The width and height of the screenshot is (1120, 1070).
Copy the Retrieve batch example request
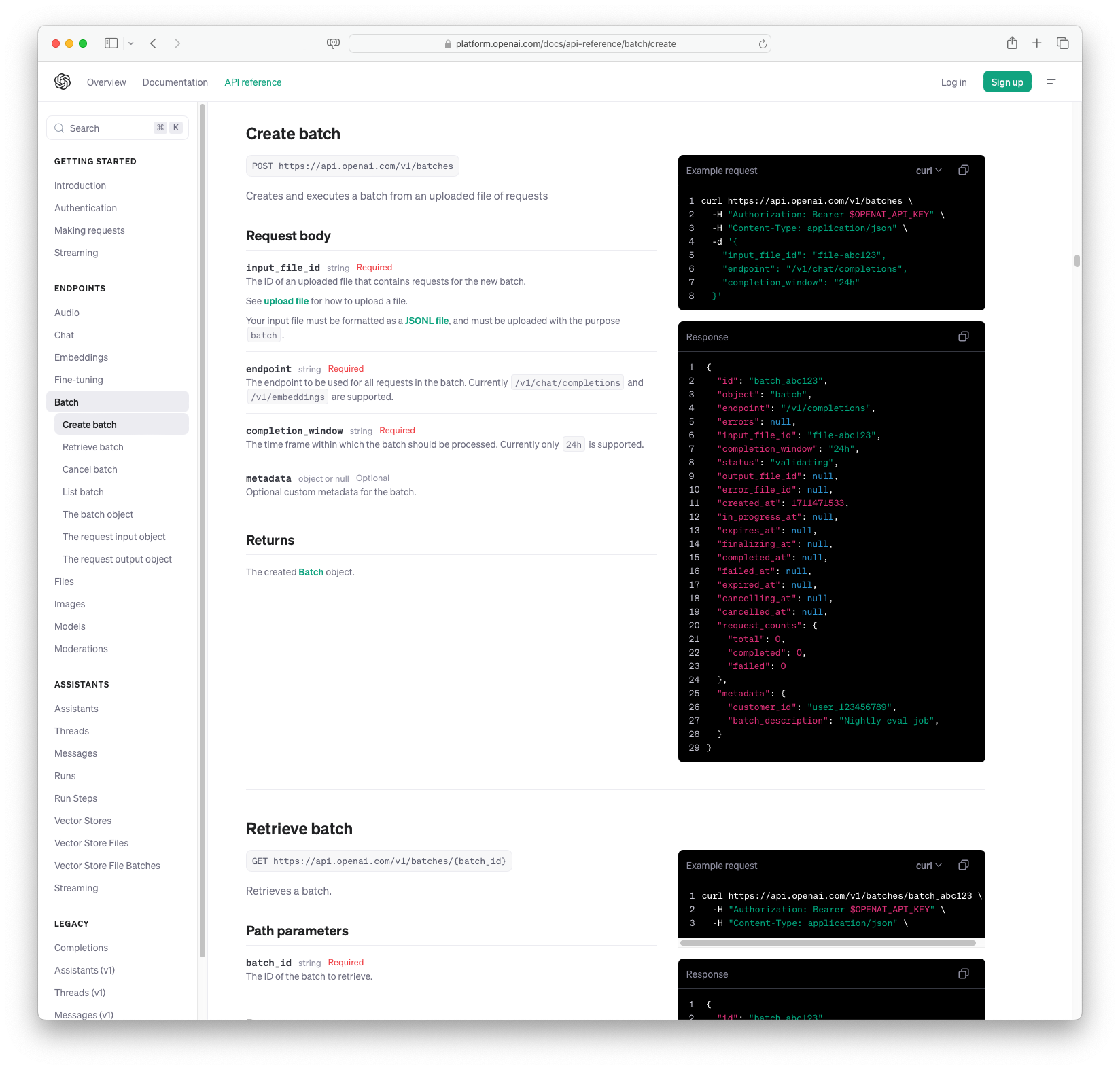[964, 865]
